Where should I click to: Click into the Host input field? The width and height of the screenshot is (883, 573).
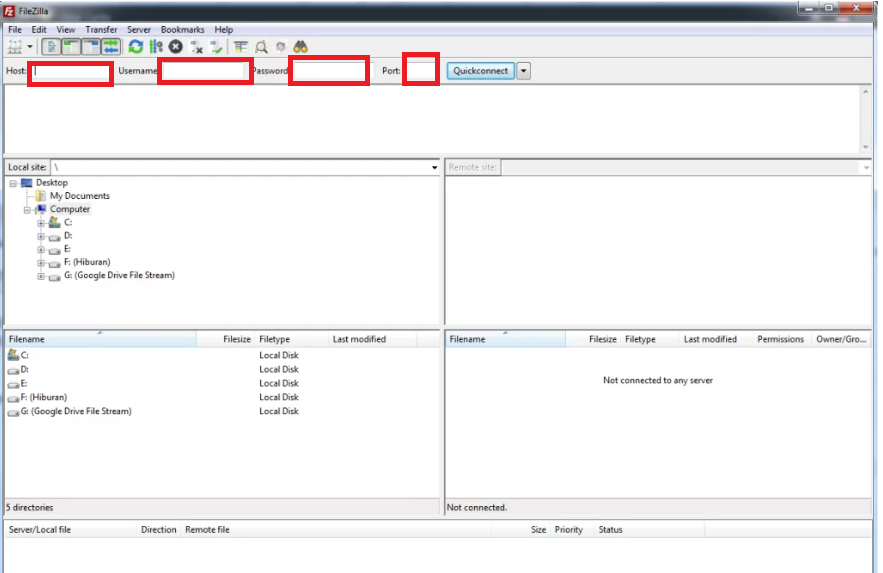70,72
